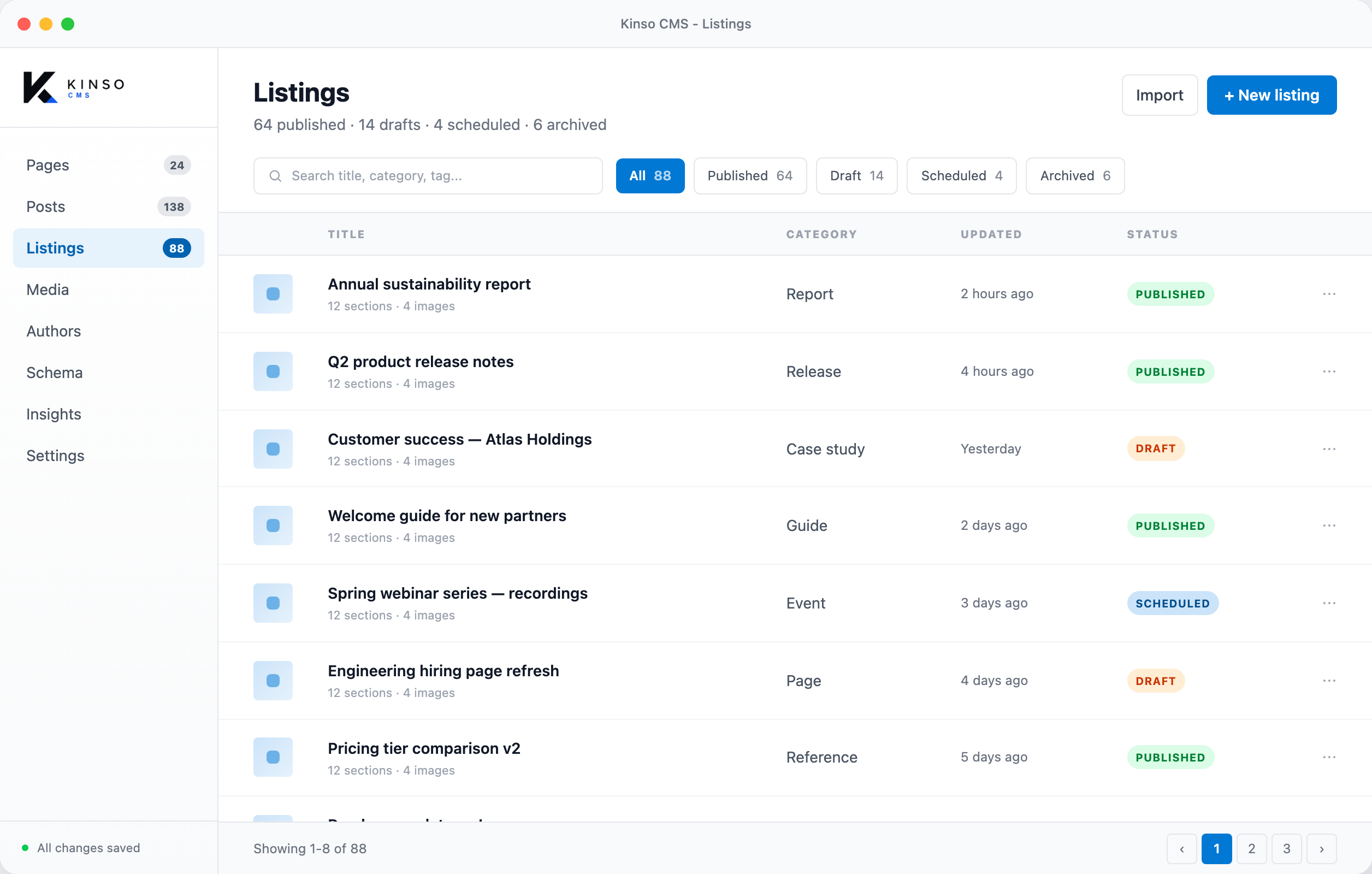Image resolution: width=1372 pixels, height=874 pixels.
Task: Sort by the UPDATED column header
Action: [991, 234]
